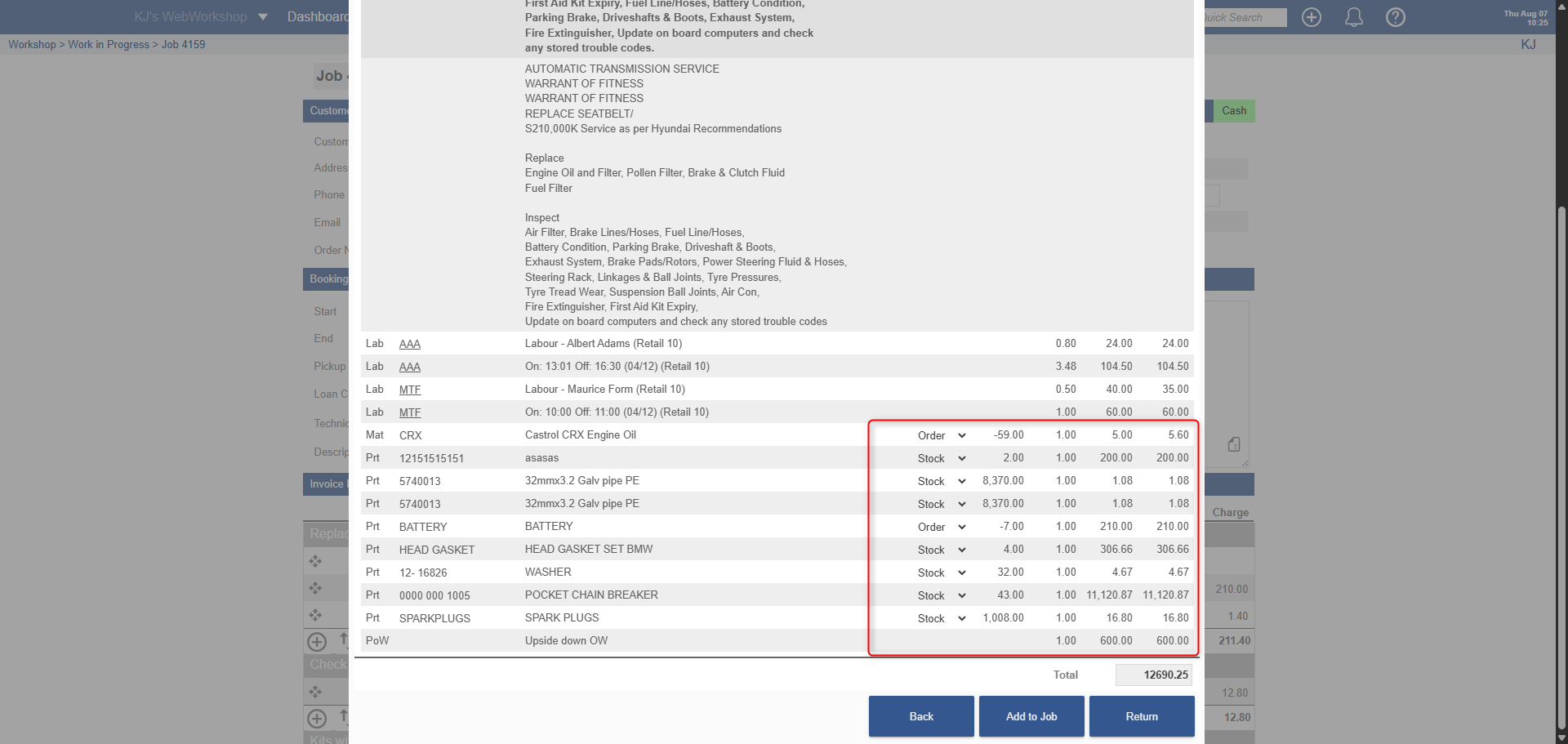Open the KJ's WebWorkshop dropdown arrow
The width and height of the screenshot is (1568, 744).
coord(263,17)
